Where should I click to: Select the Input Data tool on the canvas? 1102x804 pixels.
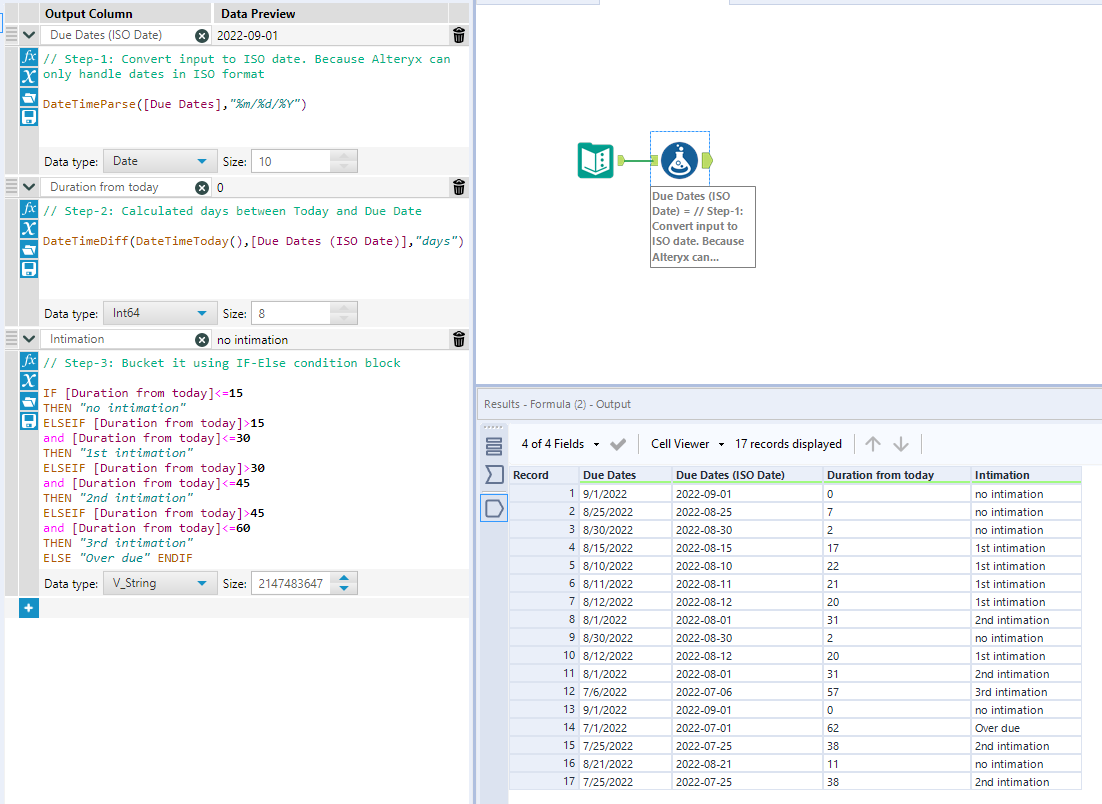(596, 158)
